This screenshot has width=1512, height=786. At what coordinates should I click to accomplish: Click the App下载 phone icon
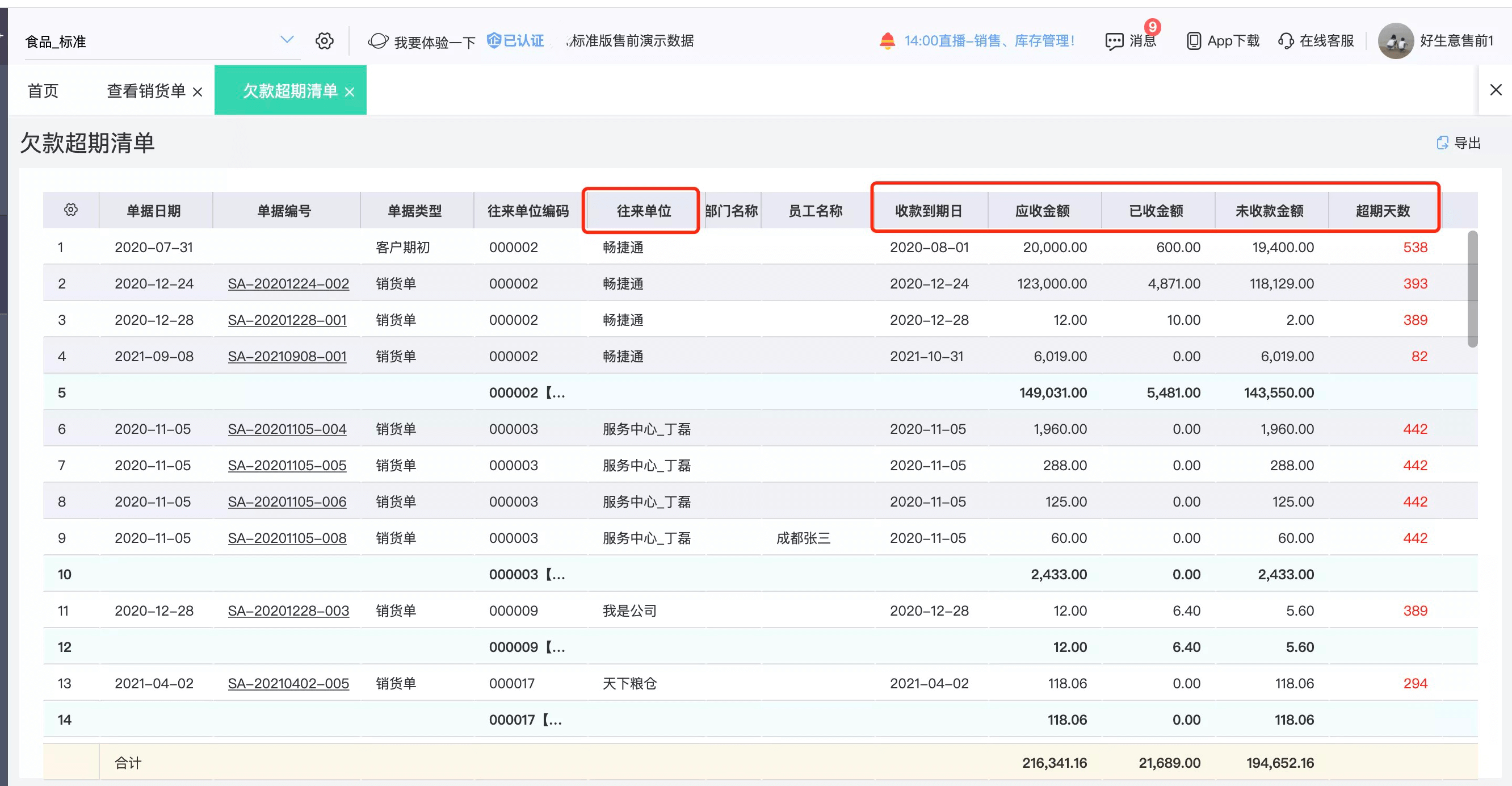(x=1193, y=40)
